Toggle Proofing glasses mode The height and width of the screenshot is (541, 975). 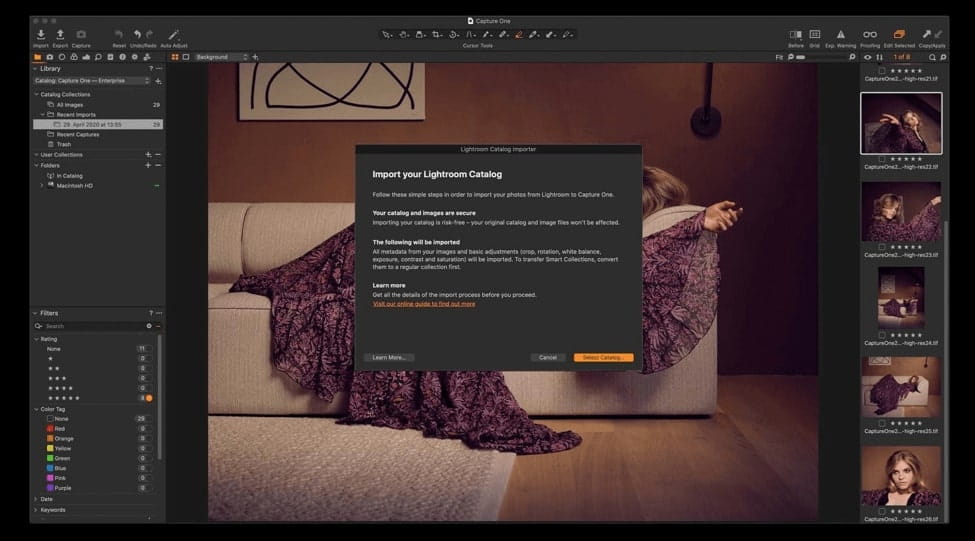pyautogui.click(x=870, y=35)
